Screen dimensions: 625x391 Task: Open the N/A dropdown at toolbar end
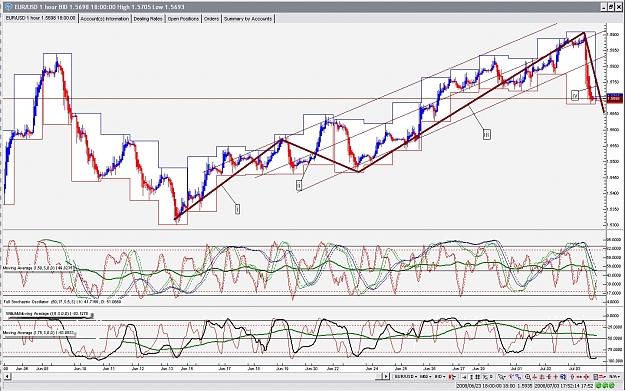[x=614, y=377]
